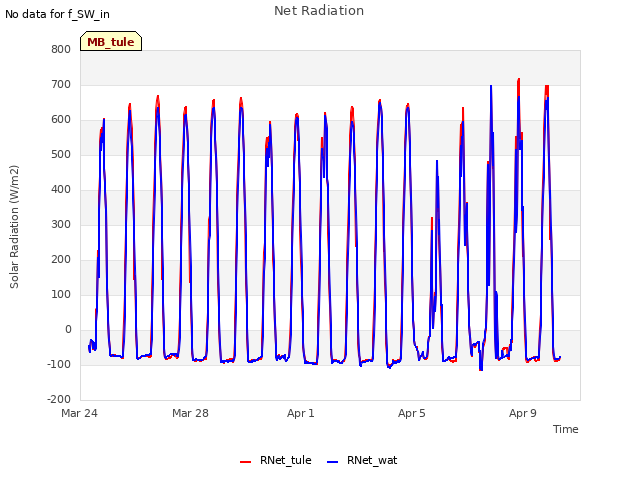Click the highest red peak near Apr 9
Screen dimensions: 640x480
pyautogui.click(x=519, y=80)
